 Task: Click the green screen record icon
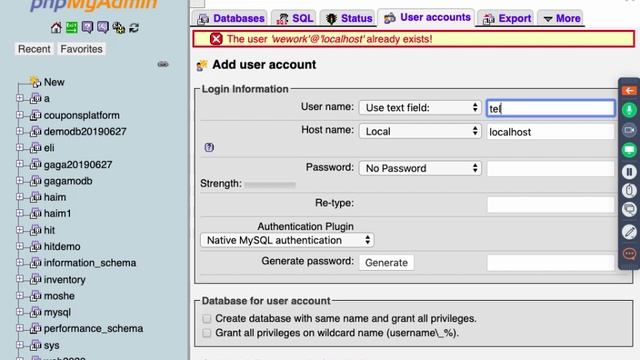click(629, 150)
